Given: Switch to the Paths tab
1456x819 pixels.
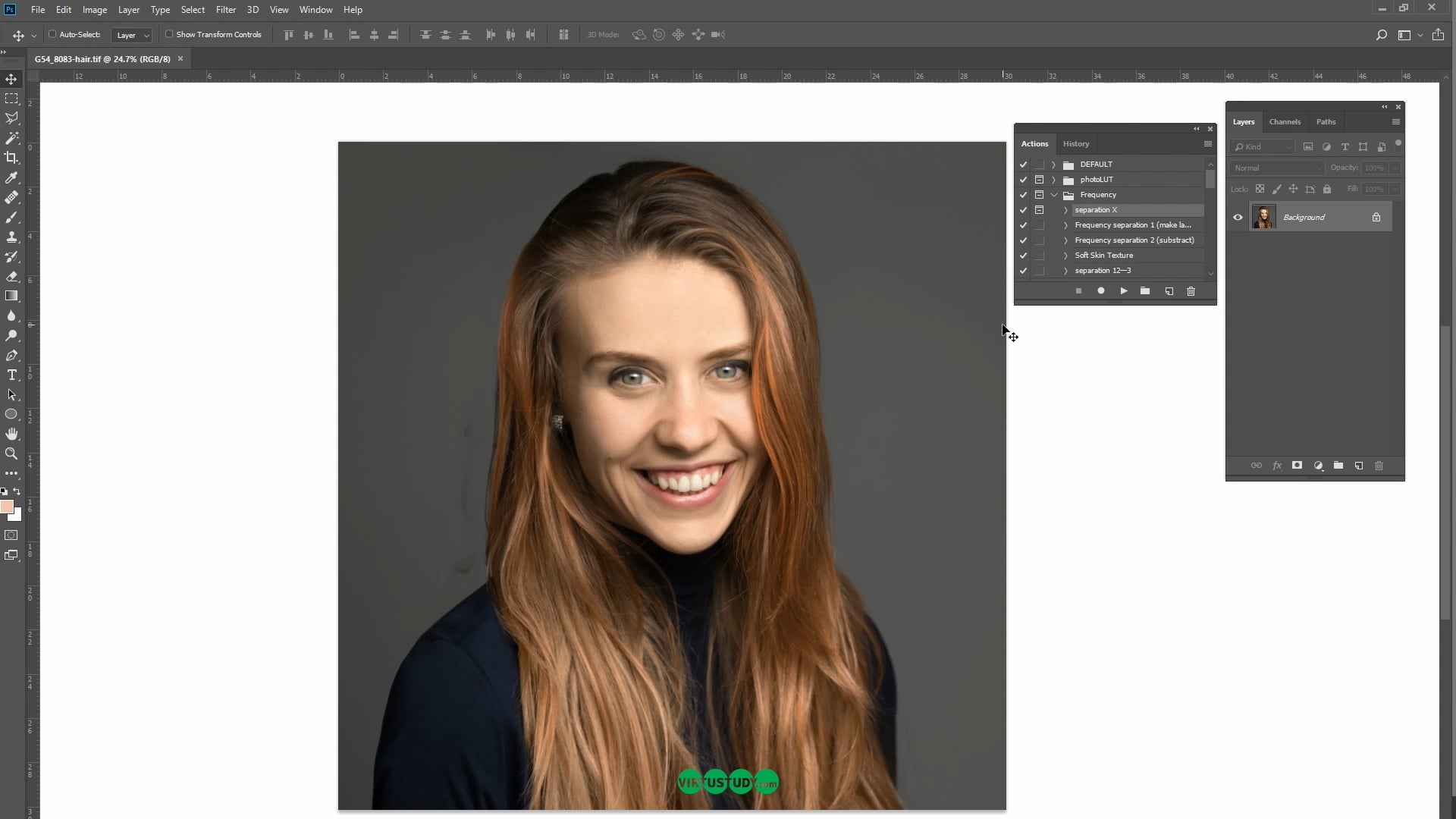Looking at the screenshot, I should click(1326, 122).
